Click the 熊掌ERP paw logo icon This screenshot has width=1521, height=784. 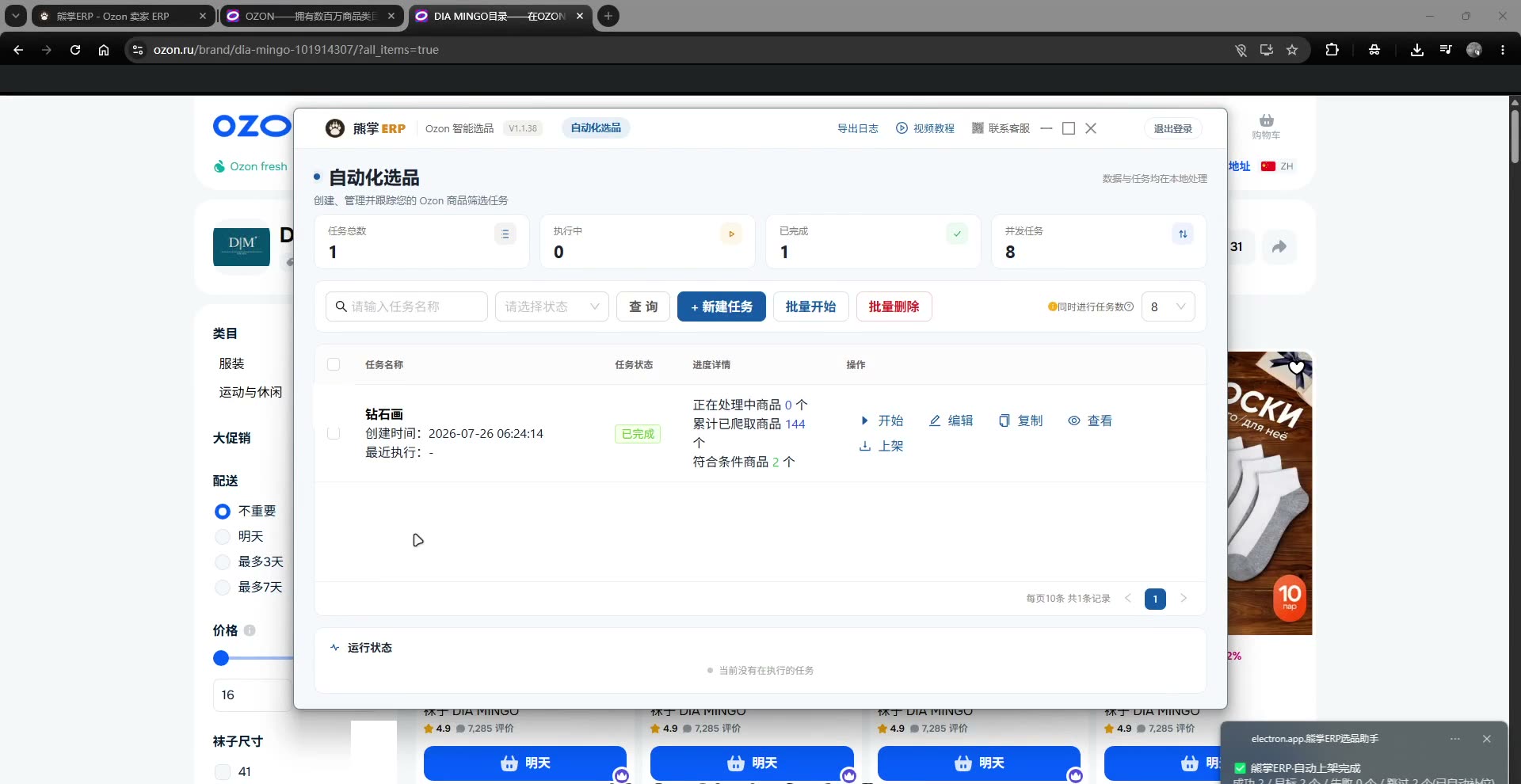click(x=335, y=128)
